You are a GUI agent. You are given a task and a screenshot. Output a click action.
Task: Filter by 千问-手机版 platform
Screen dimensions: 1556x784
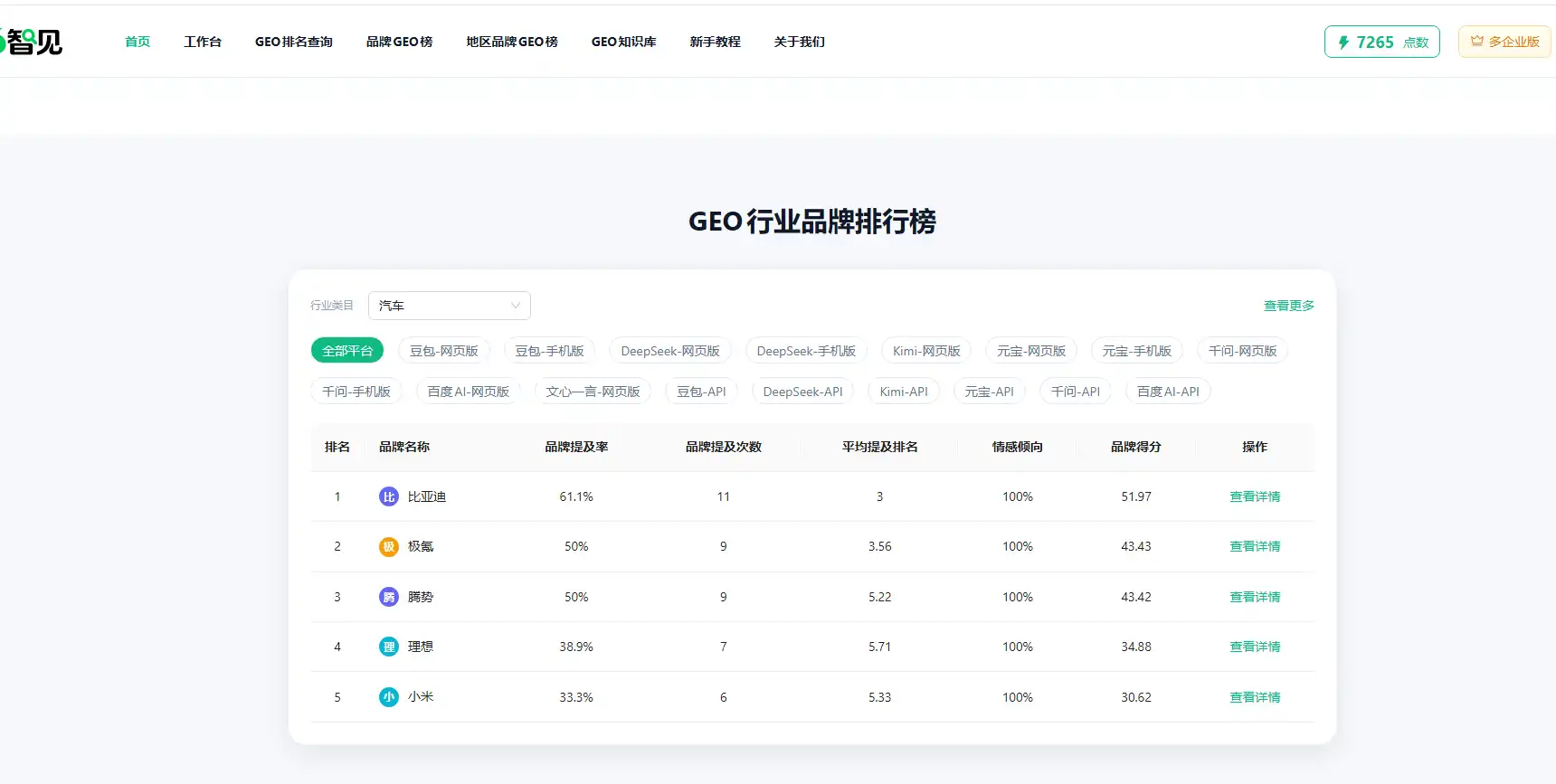point(356,392)
